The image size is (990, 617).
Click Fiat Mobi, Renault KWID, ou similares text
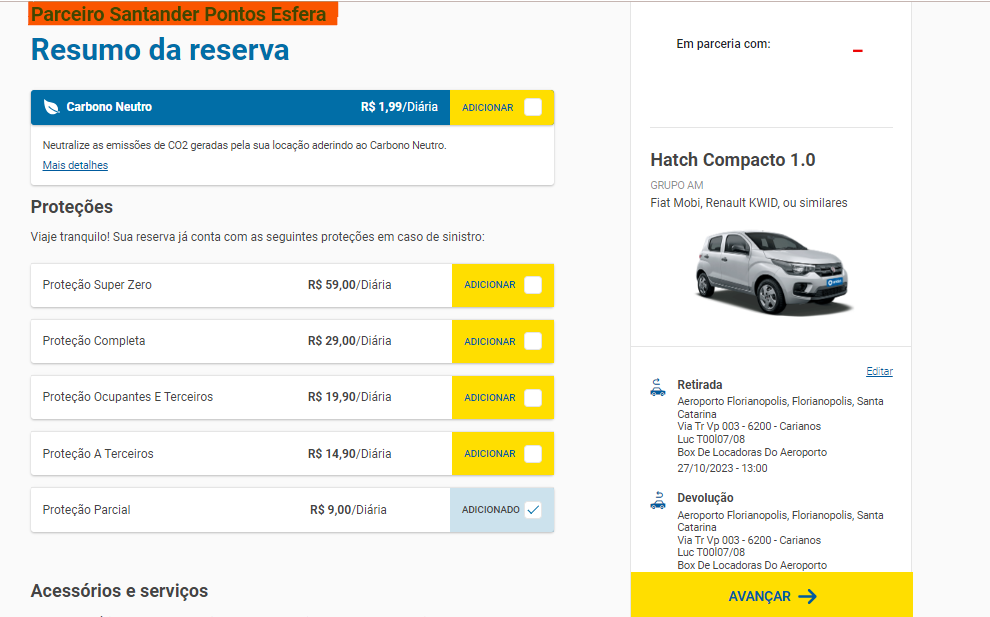tap(749, 203)
